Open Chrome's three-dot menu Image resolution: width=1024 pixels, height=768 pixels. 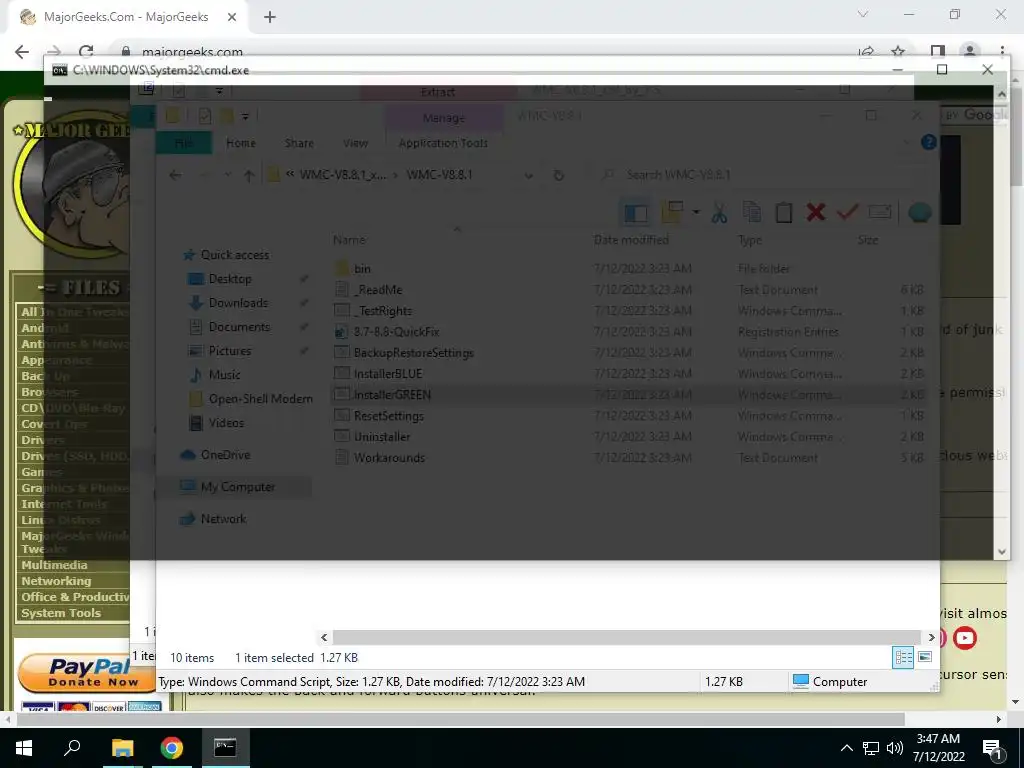tap(1002, 52)
